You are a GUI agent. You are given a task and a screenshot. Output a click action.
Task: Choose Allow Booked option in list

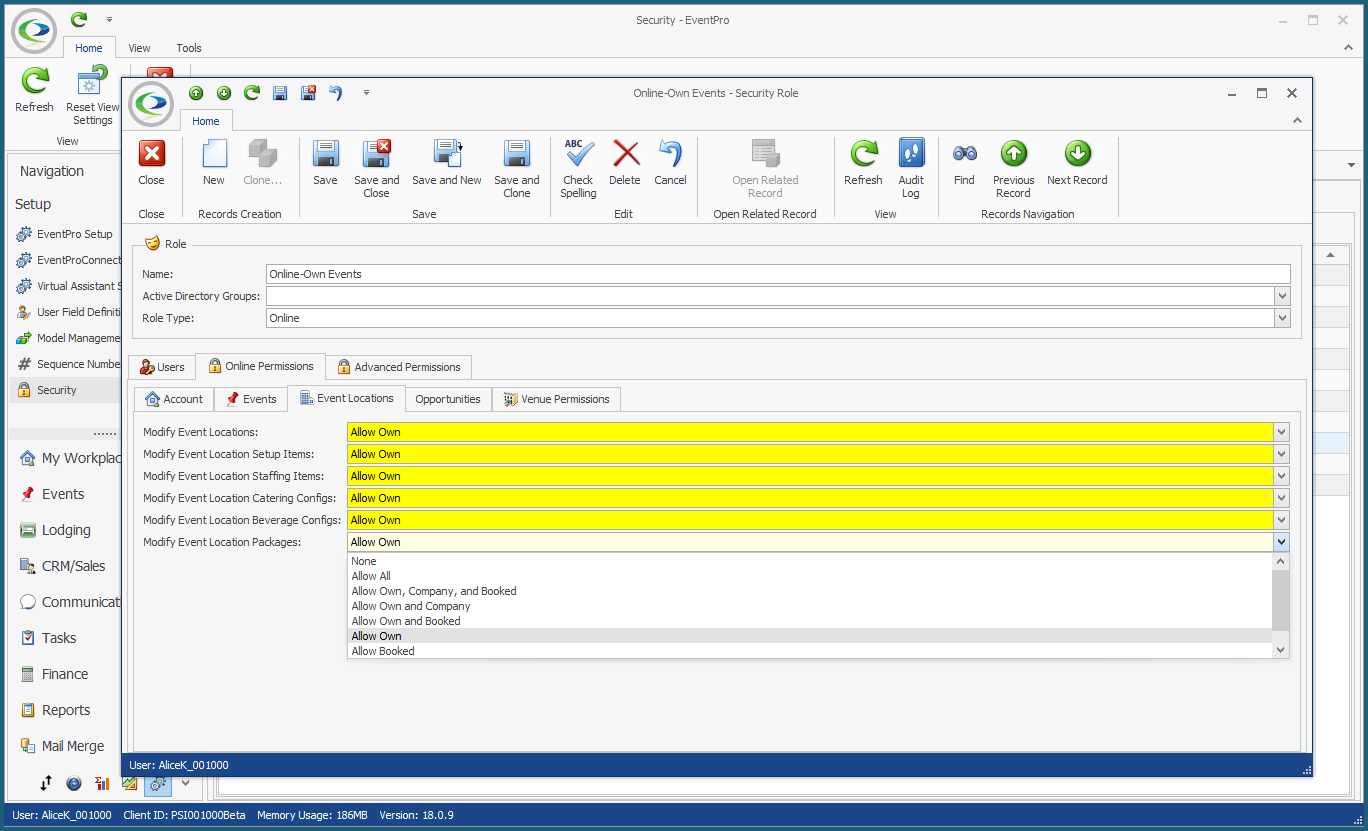pyautogui.click(x=810, y=651)
